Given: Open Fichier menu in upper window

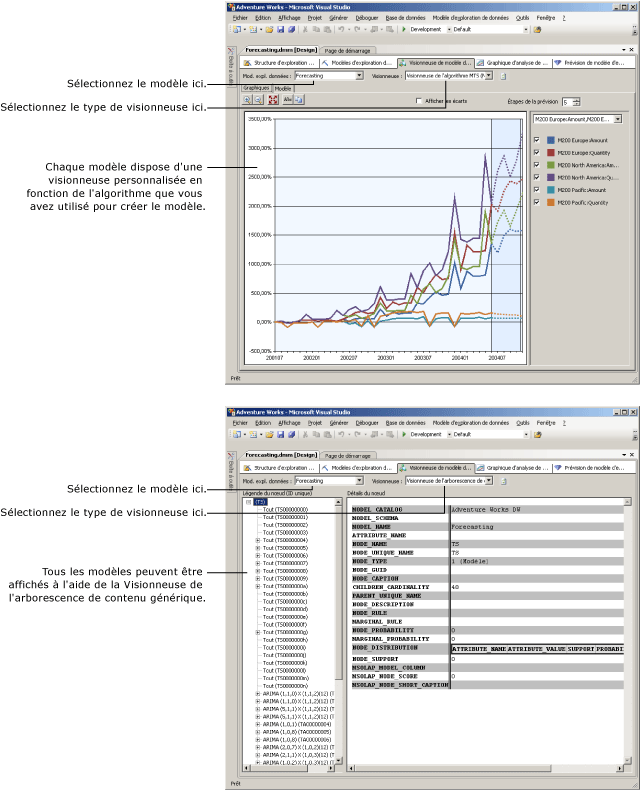Looking at the screenshot, I should 240,18.
